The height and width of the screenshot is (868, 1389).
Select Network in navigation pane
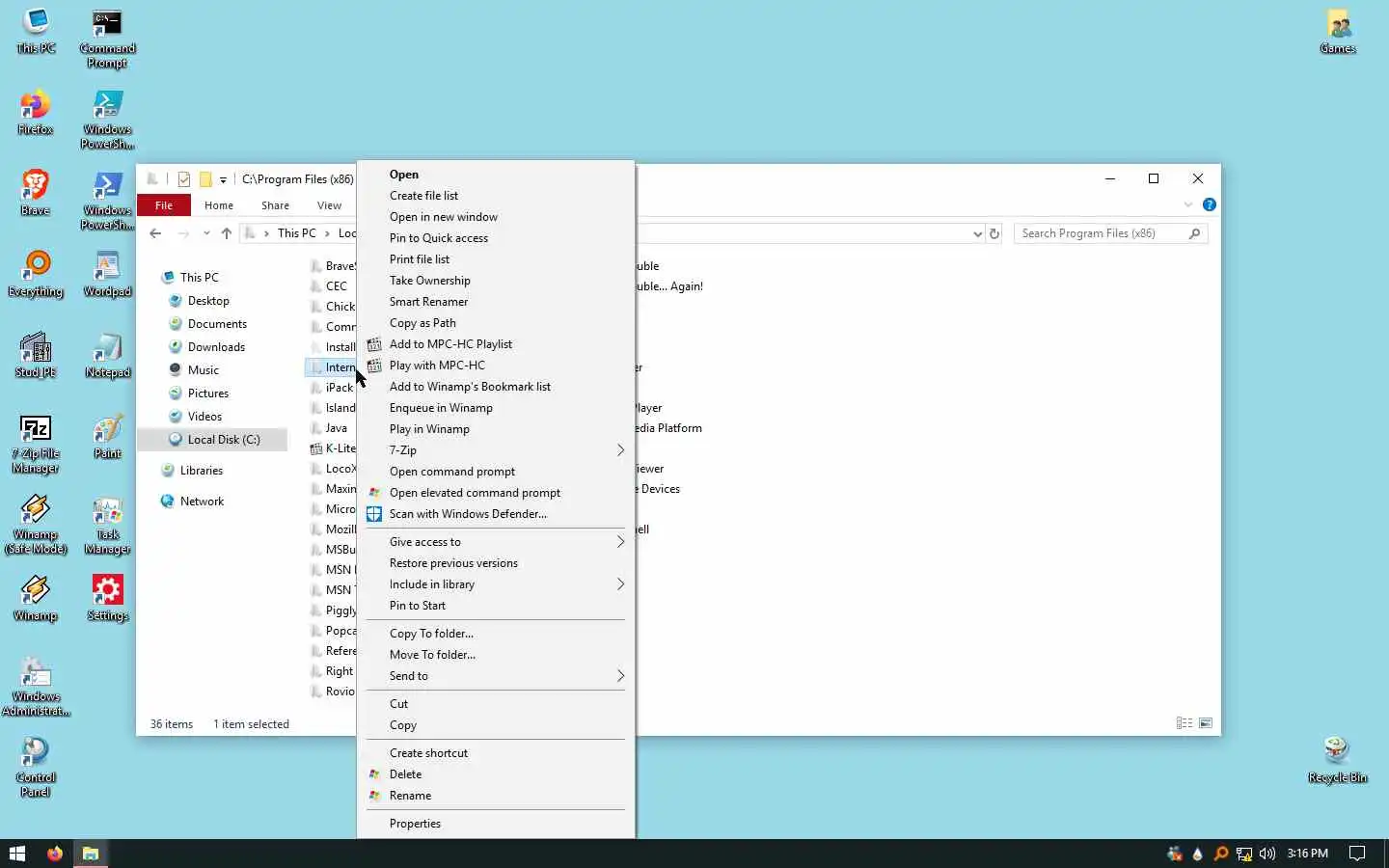[x=202, y=502]
